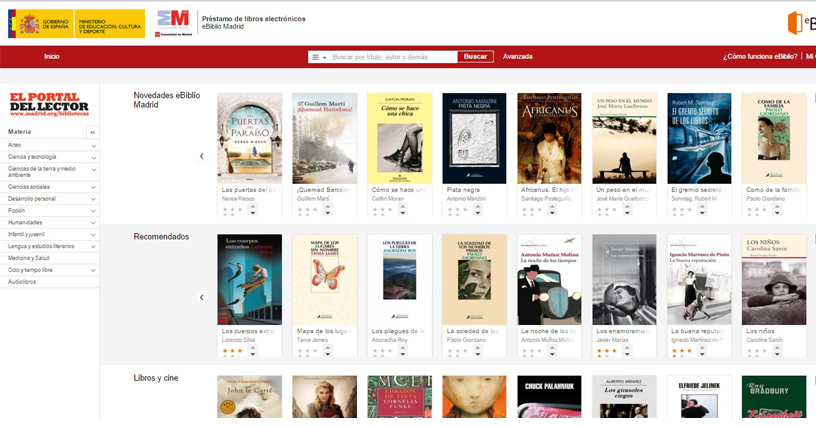This screenshot has height=426, width=816.
Task: Open Africanus book cover
Action: point(550,138)
